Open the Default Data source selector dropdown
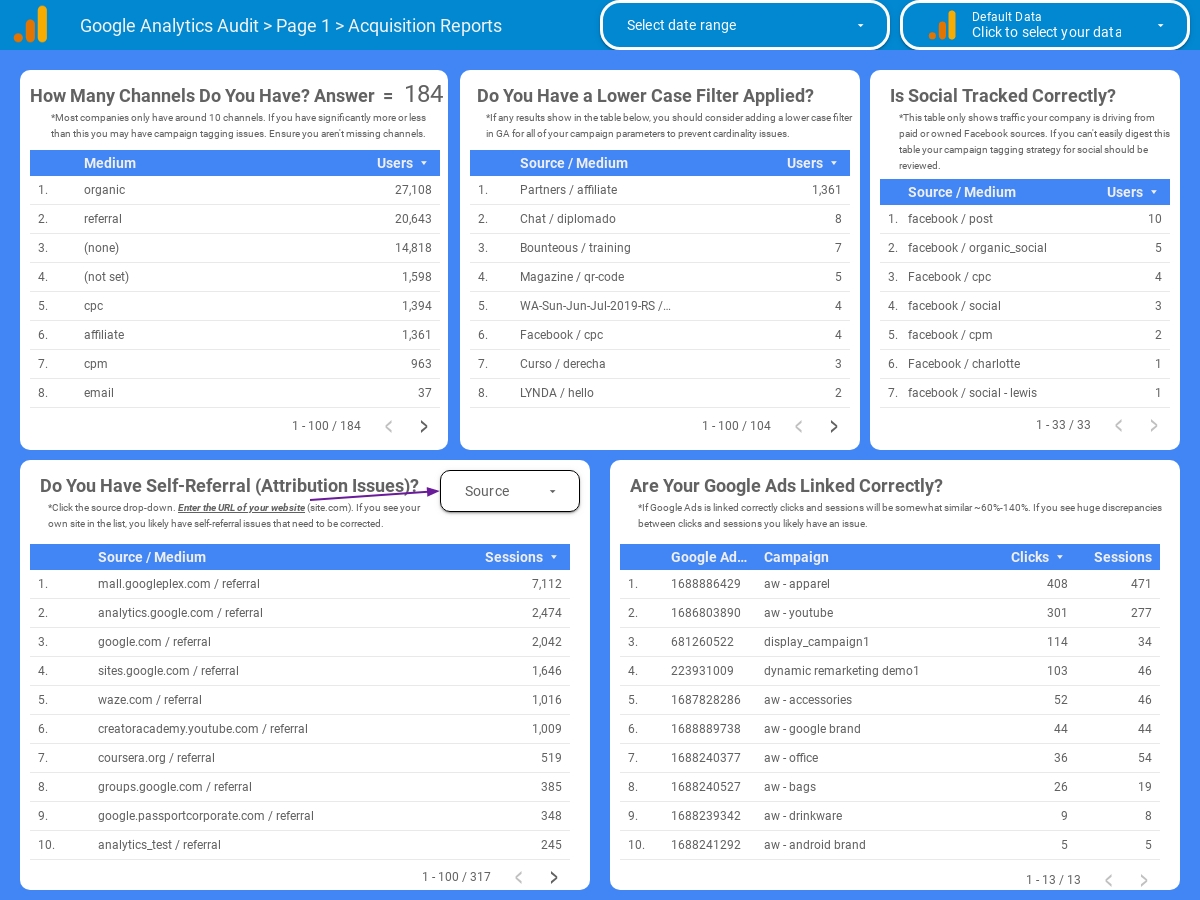Screen dimensions: 1200x900 pyautogui.click(x=1160, y=25)
